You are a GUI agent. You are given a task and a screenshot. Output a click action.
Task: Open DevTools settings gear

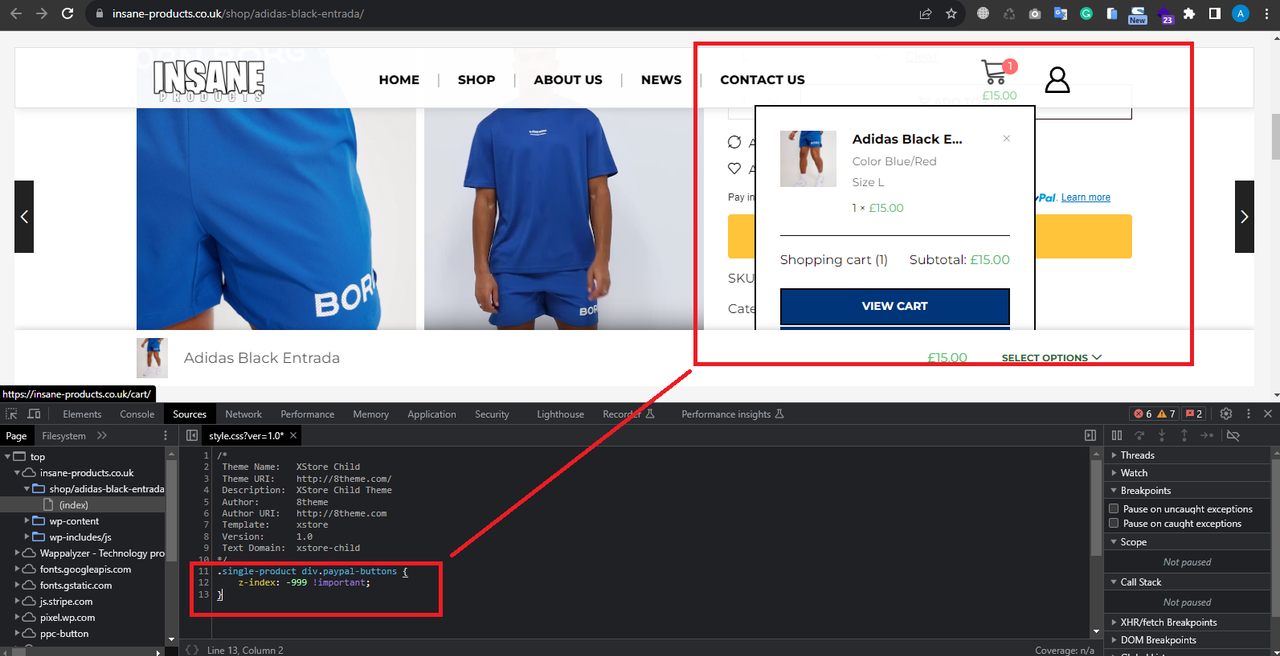pyautogui.click(x=1225, y=414)
